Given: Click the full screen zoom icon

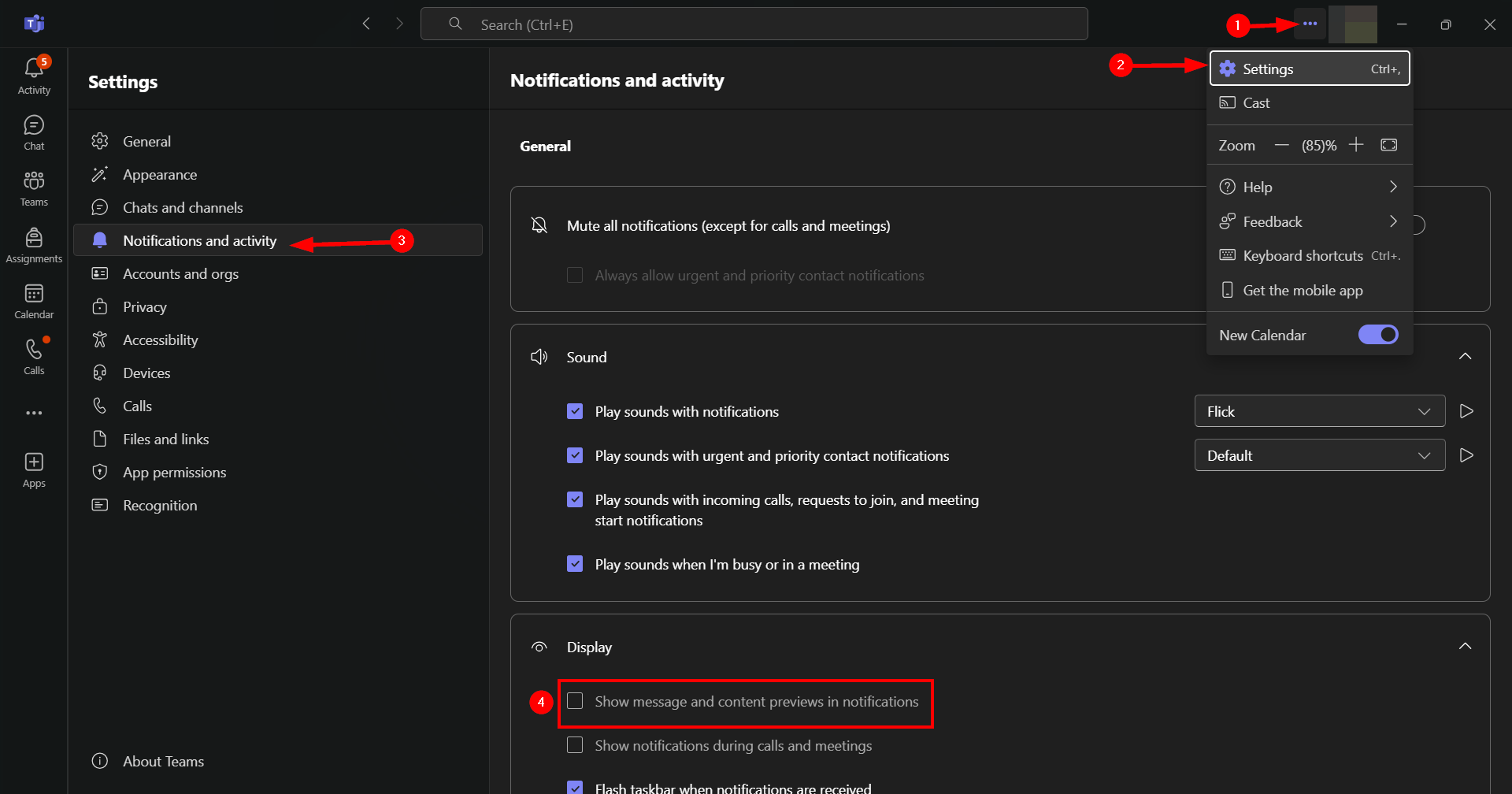Looking at the screenshot, I should (1389, 145).
